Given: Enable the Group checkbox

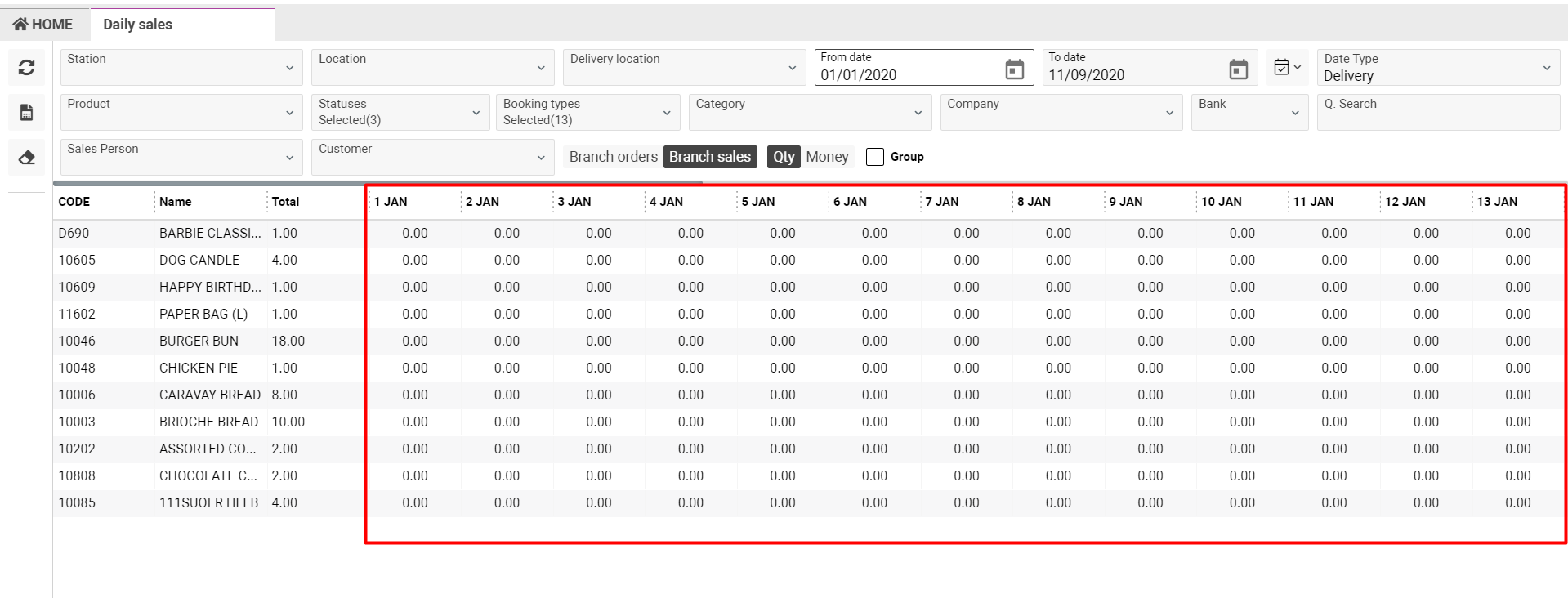Looking at the screenshot, I should point(875,157).
